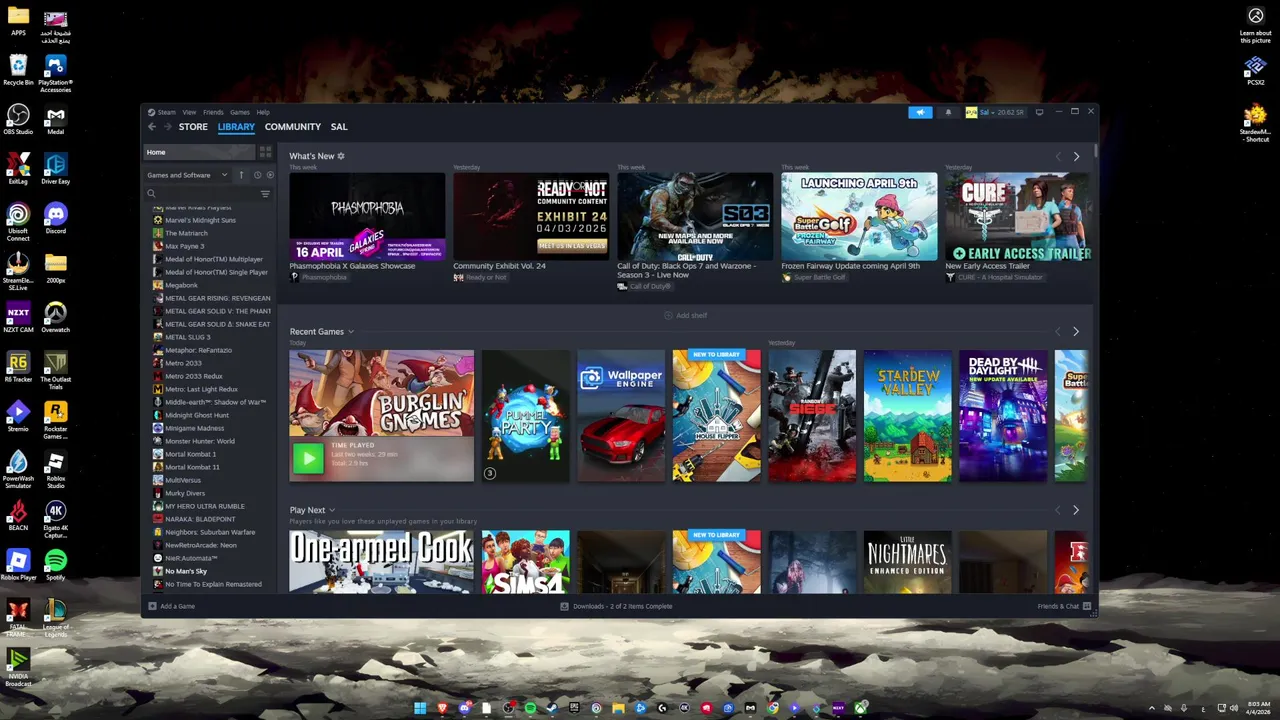
Task: Expand the Recent Games shelf dropdown
Action: pyautogui.click(x=351, y=332)
